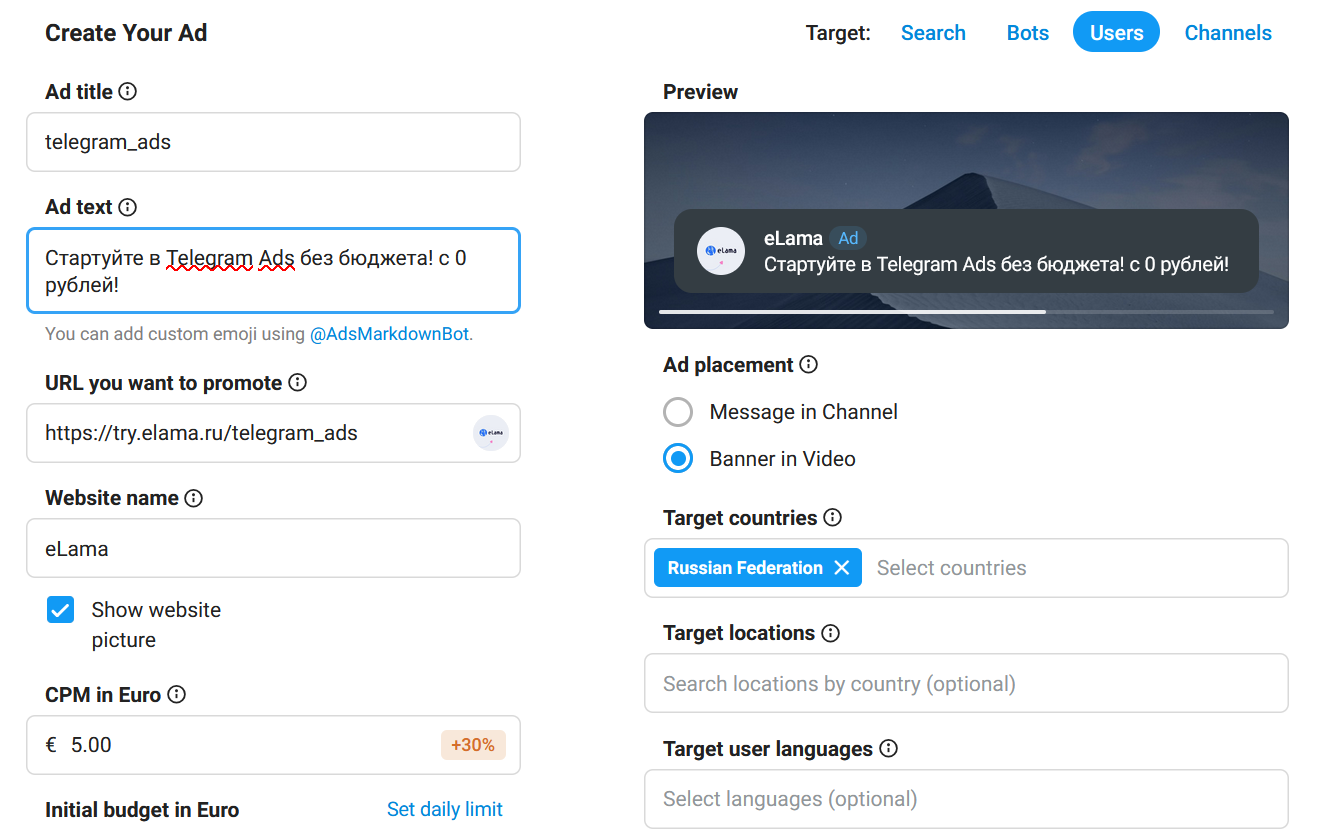Open the Target locations search dropdown
This screenshot has height=829, width=1318.
tap(965, 684)
